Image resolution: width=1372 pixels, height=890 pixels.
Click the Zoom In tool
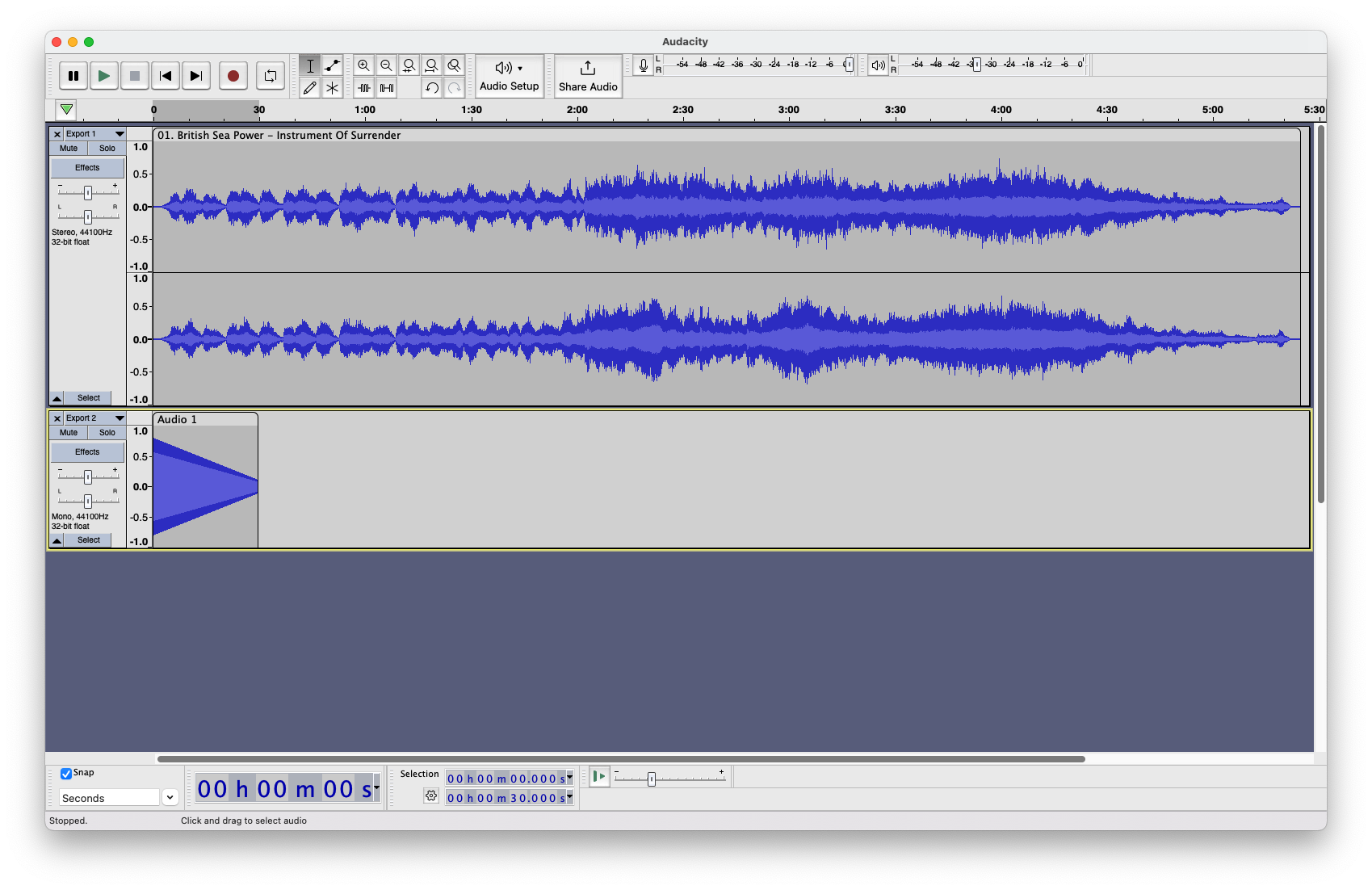point(364,66)
